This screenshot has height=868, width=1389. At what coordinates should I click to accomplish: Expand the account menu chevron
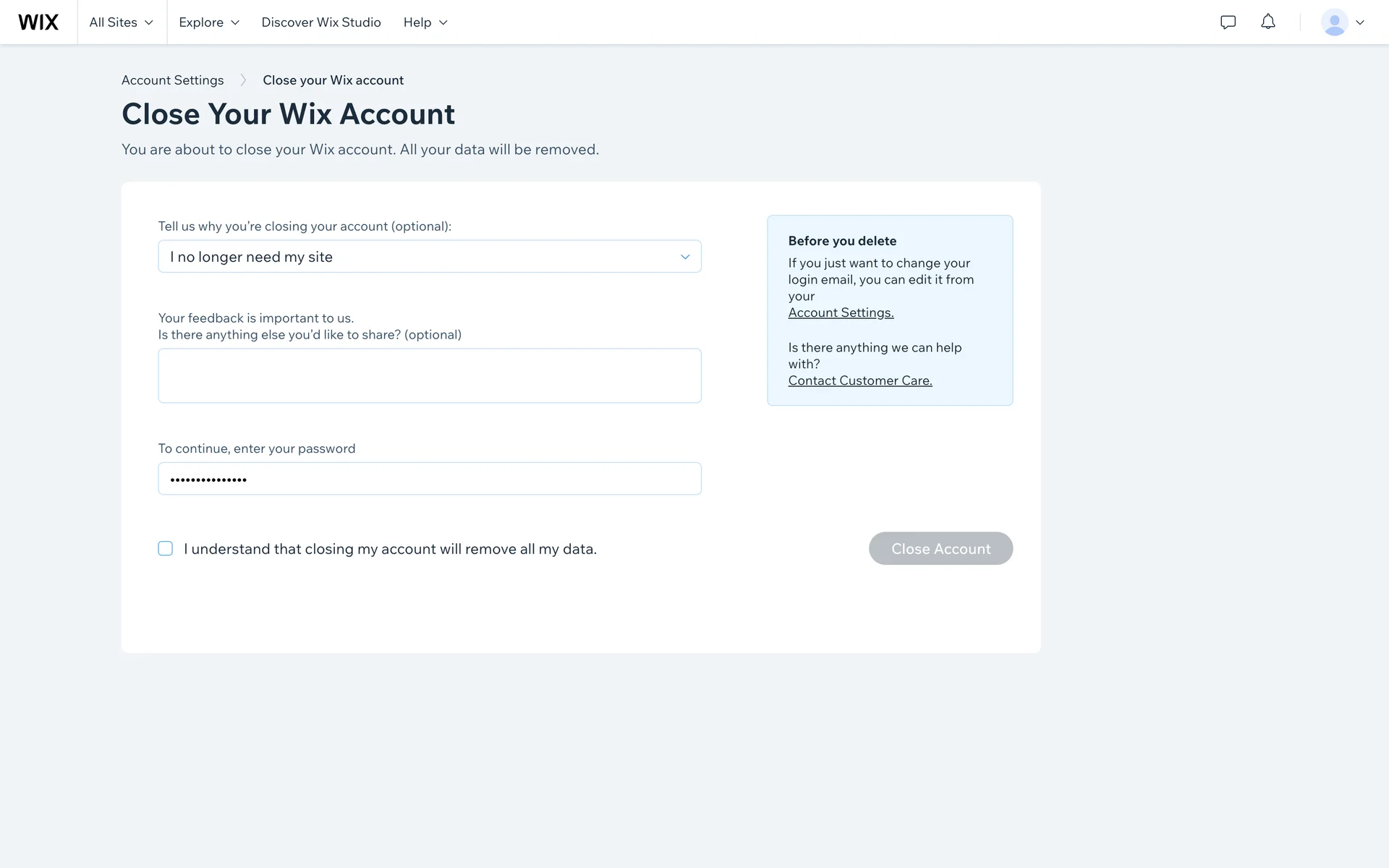[1360, 22]
